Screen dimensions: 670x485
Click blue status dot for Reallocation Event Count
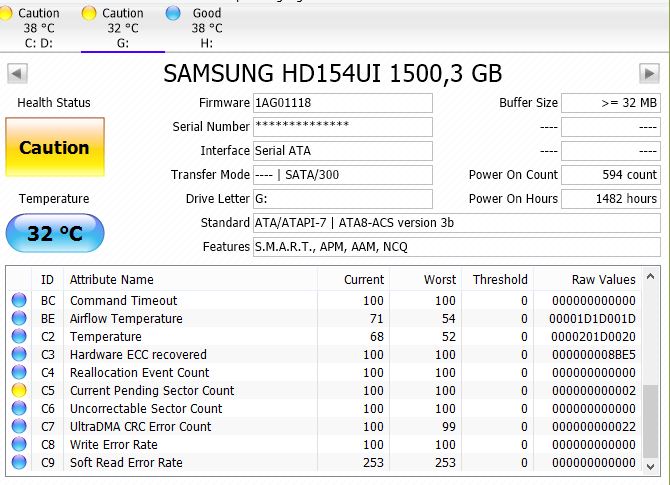coord(19,372)
